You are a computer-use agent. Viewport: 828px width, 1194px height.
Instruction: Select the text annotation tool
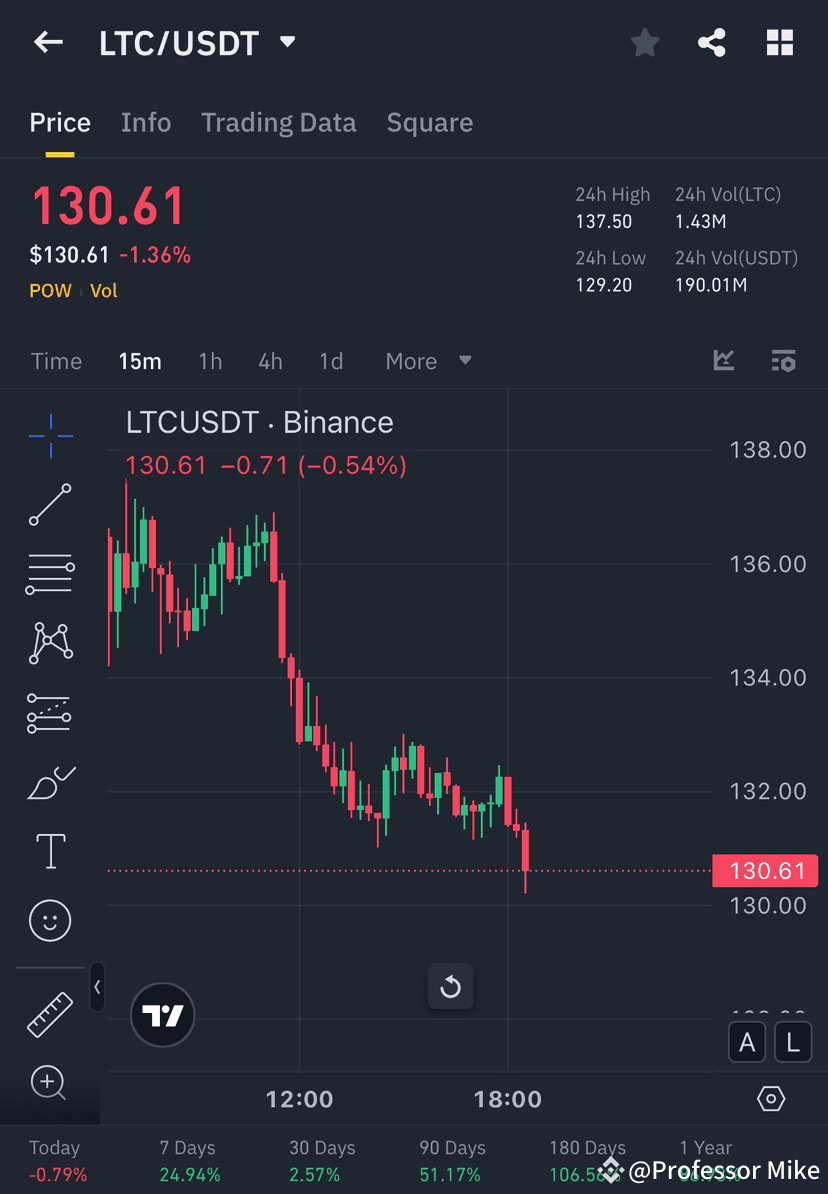(x=50, y=851)
